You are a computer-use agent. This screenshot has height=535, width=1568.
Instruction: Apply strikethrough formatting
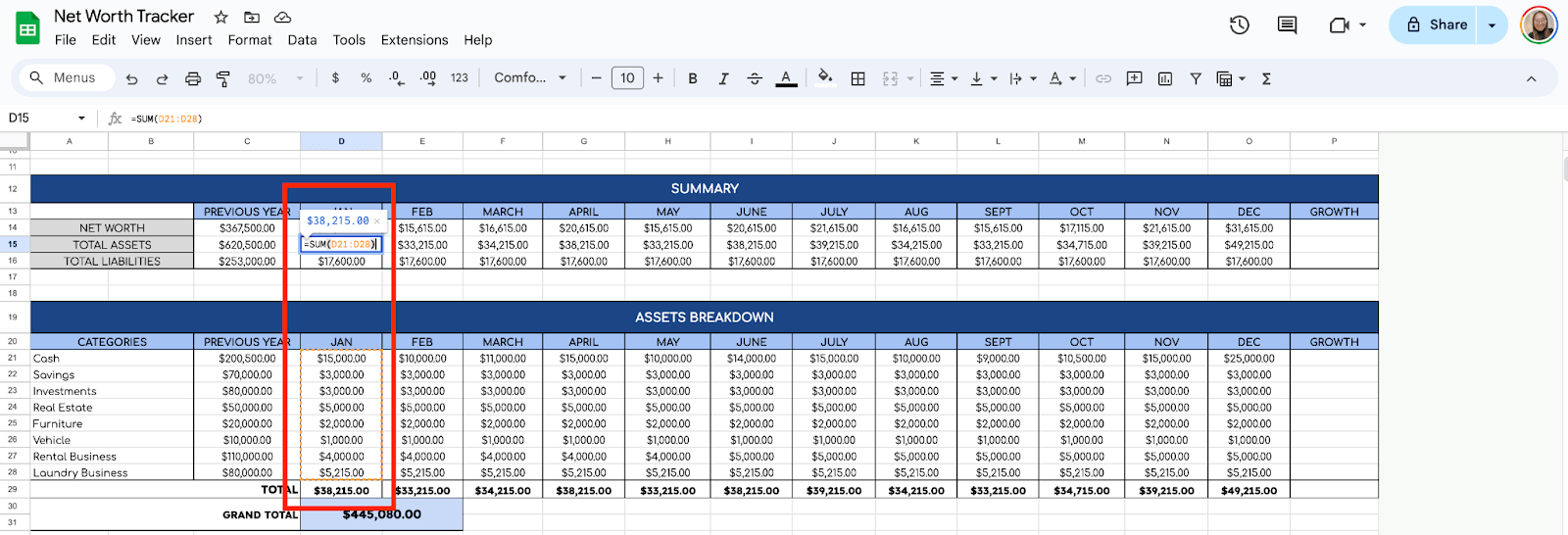pos(755,78)
